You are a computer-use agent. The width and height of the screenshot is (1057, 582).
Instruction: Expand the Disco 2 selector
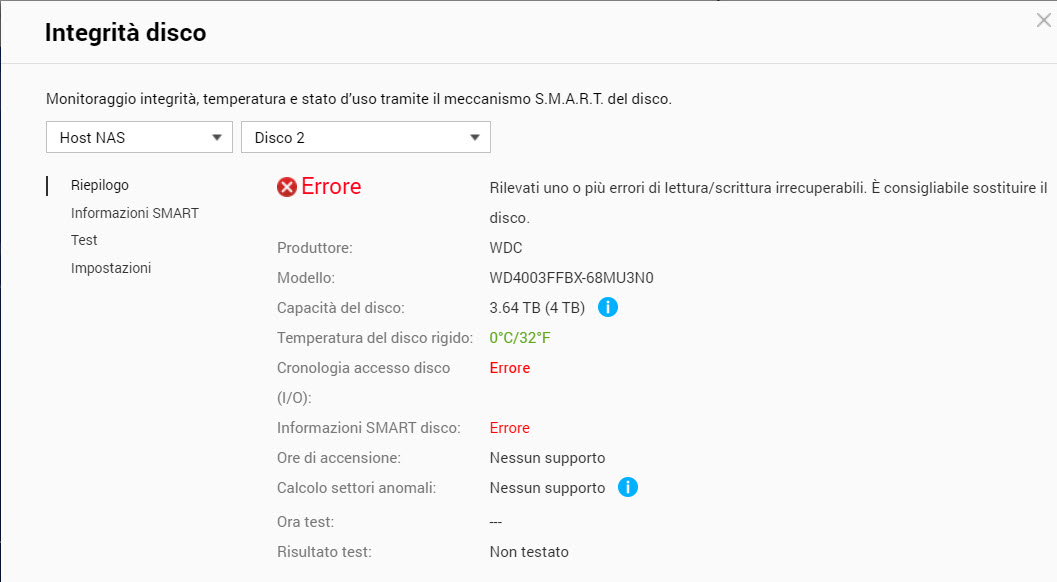pyautogui.click(x=365, y=138)
